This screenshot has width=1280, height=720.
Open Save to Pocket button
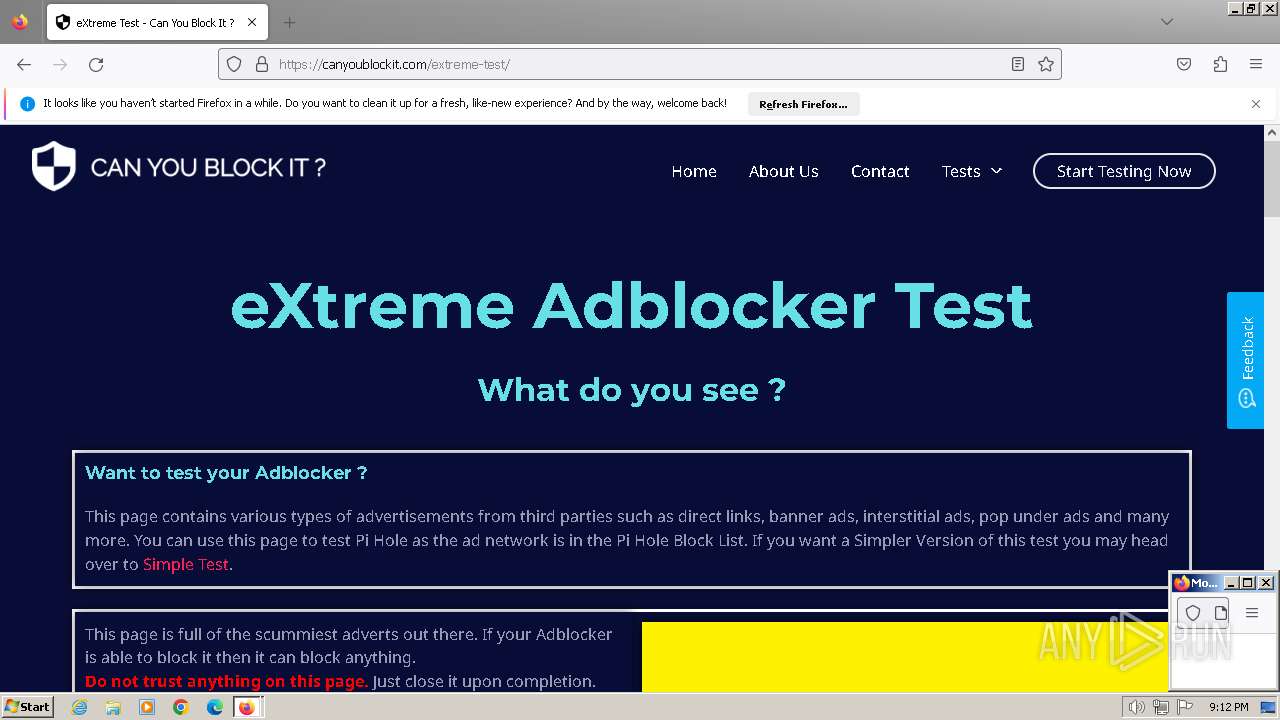[x=1184, y=64]
